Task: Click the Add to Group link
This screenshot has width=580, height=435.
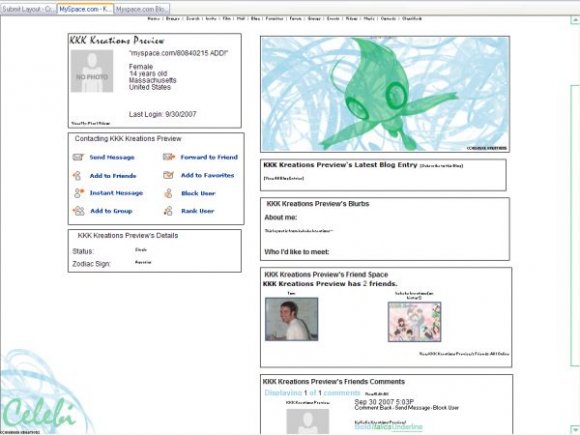Action: click(x=111, y=211)
